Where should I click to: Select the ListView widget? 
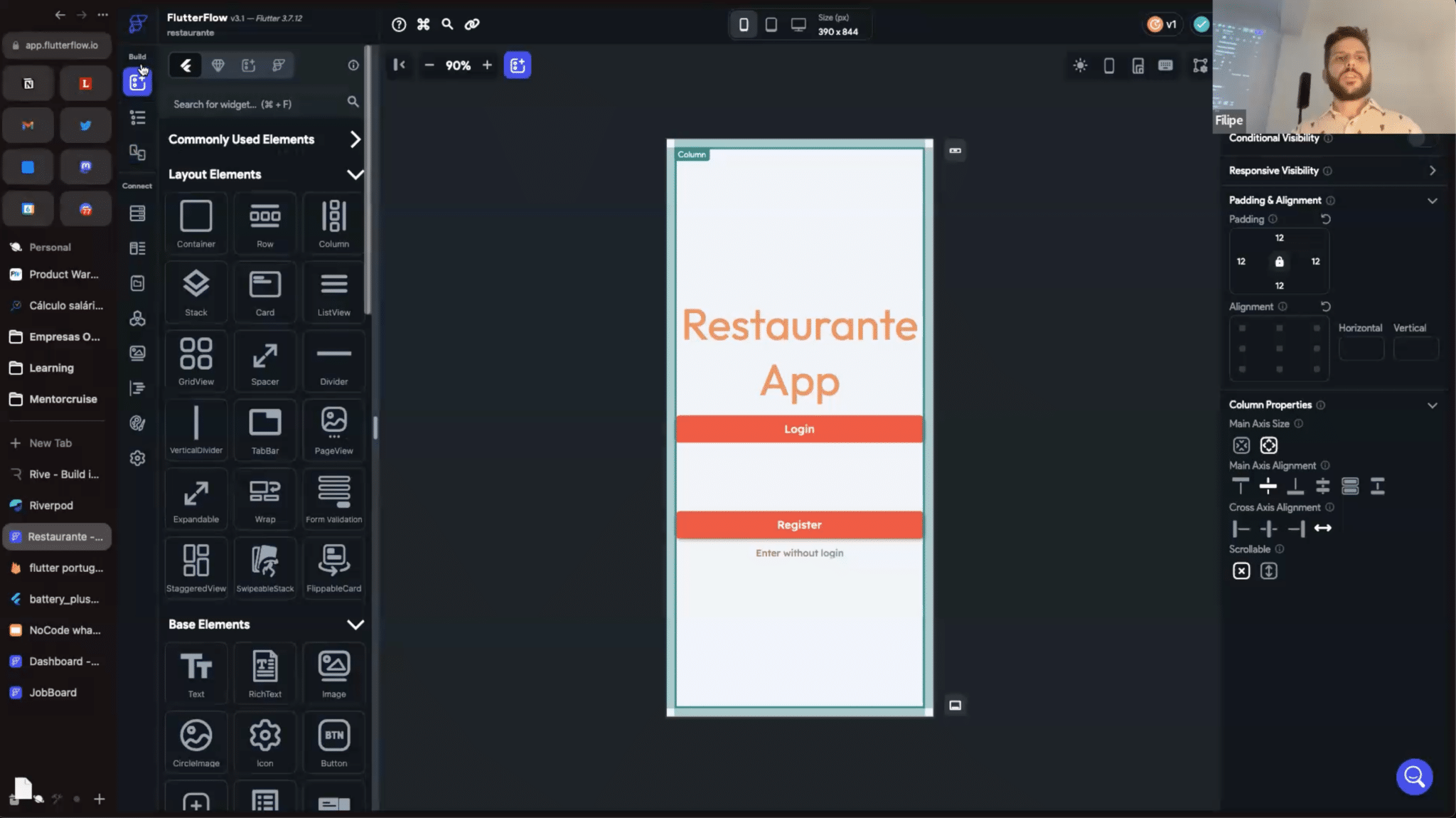tap(333, 292)
